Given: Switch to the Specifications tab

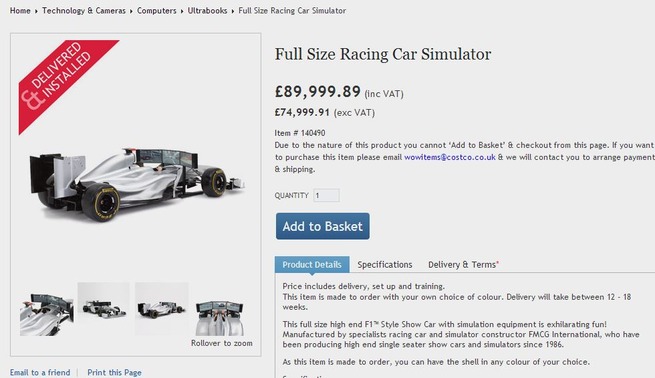Looking at the screenshot, I should tap(385, 264).
